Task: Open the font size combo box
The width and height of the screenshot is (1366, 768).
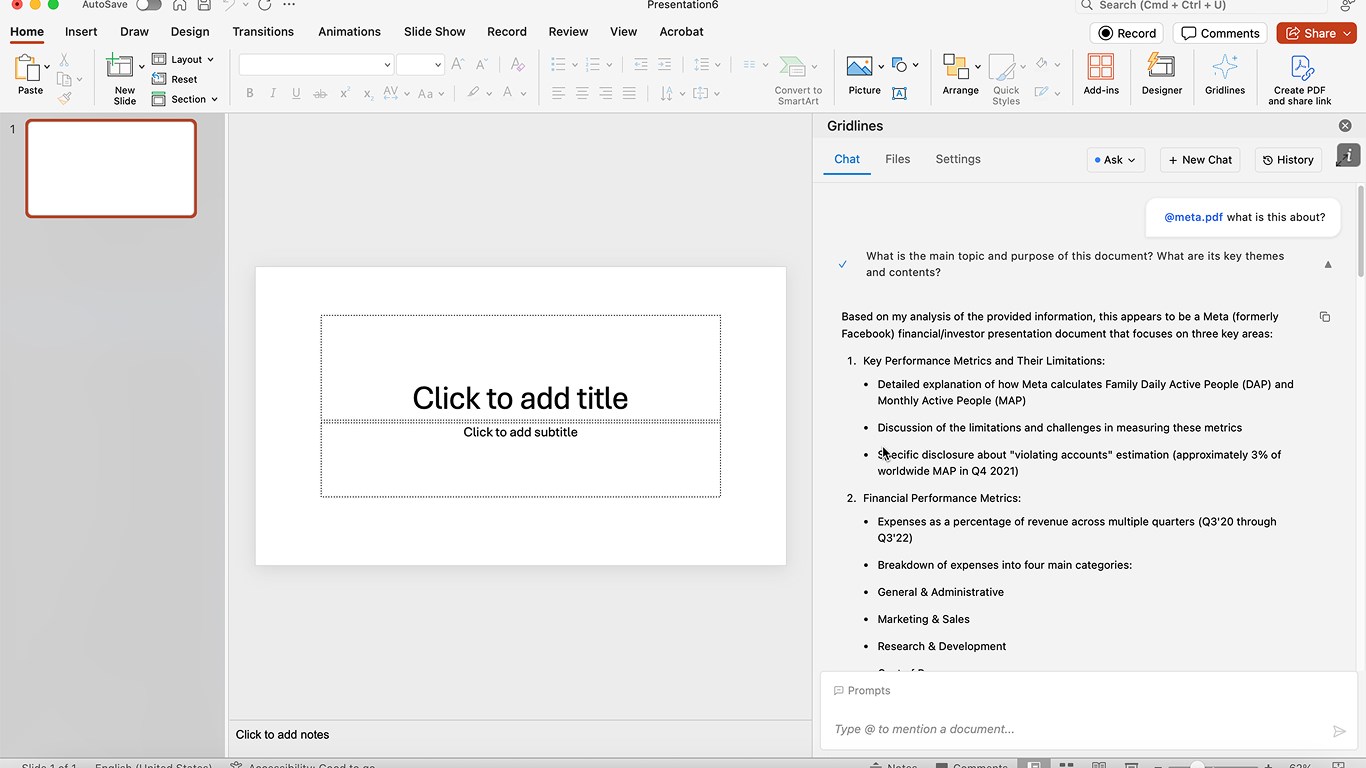Action: pyautogui.click(x=420, y=65)
